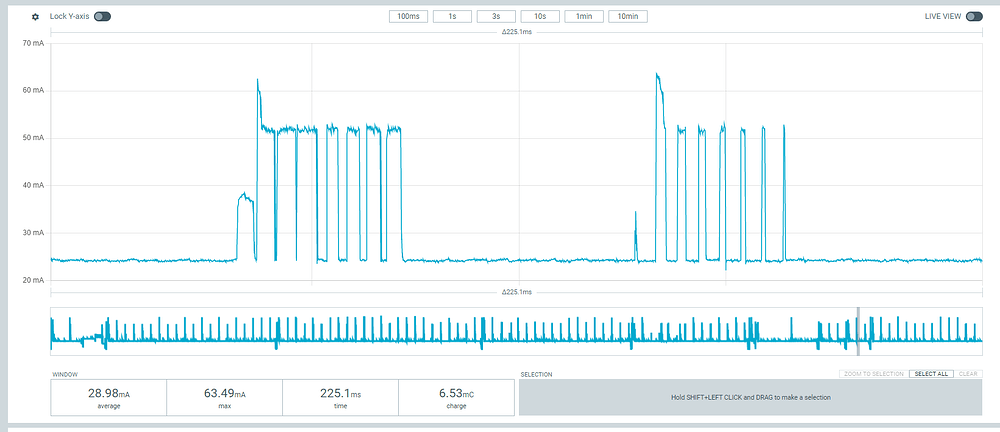Viewport: 1000px width, 432px height.
Task: Set window to 100ms
Action: click(x=408, y=17)
